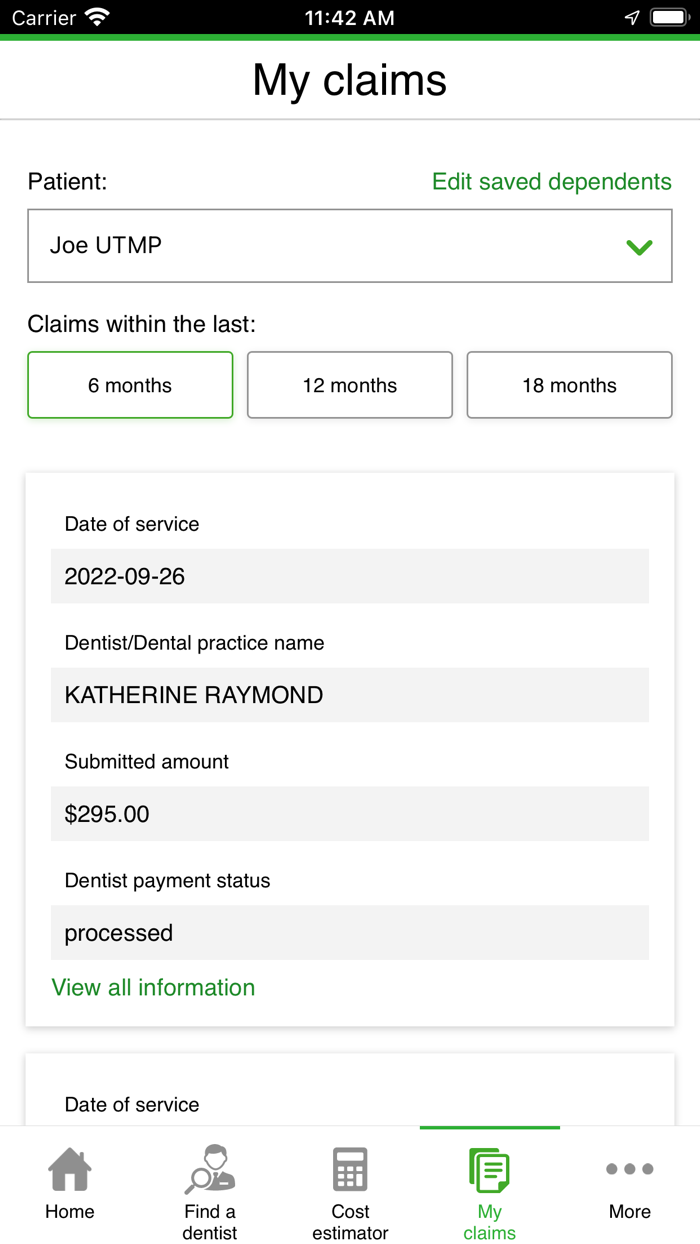This screenshot has height=1244, width=700.
Task: Select the 18 months filter
Action: pos(569,385)
